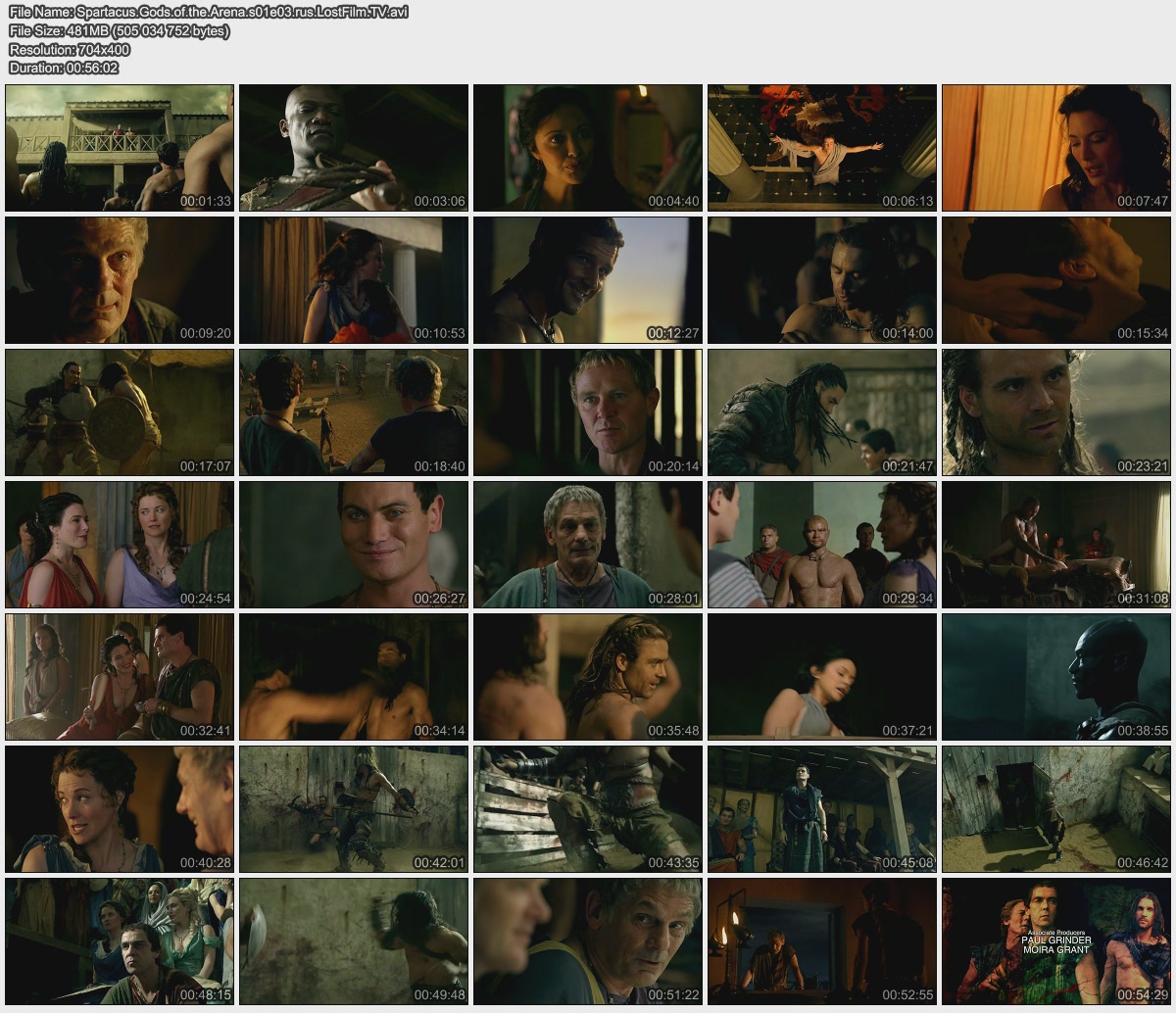This screenshot has height=1013, width=1176.
Task: Click the sunset frame at 00:12:27
Action: tap(588, 280)
